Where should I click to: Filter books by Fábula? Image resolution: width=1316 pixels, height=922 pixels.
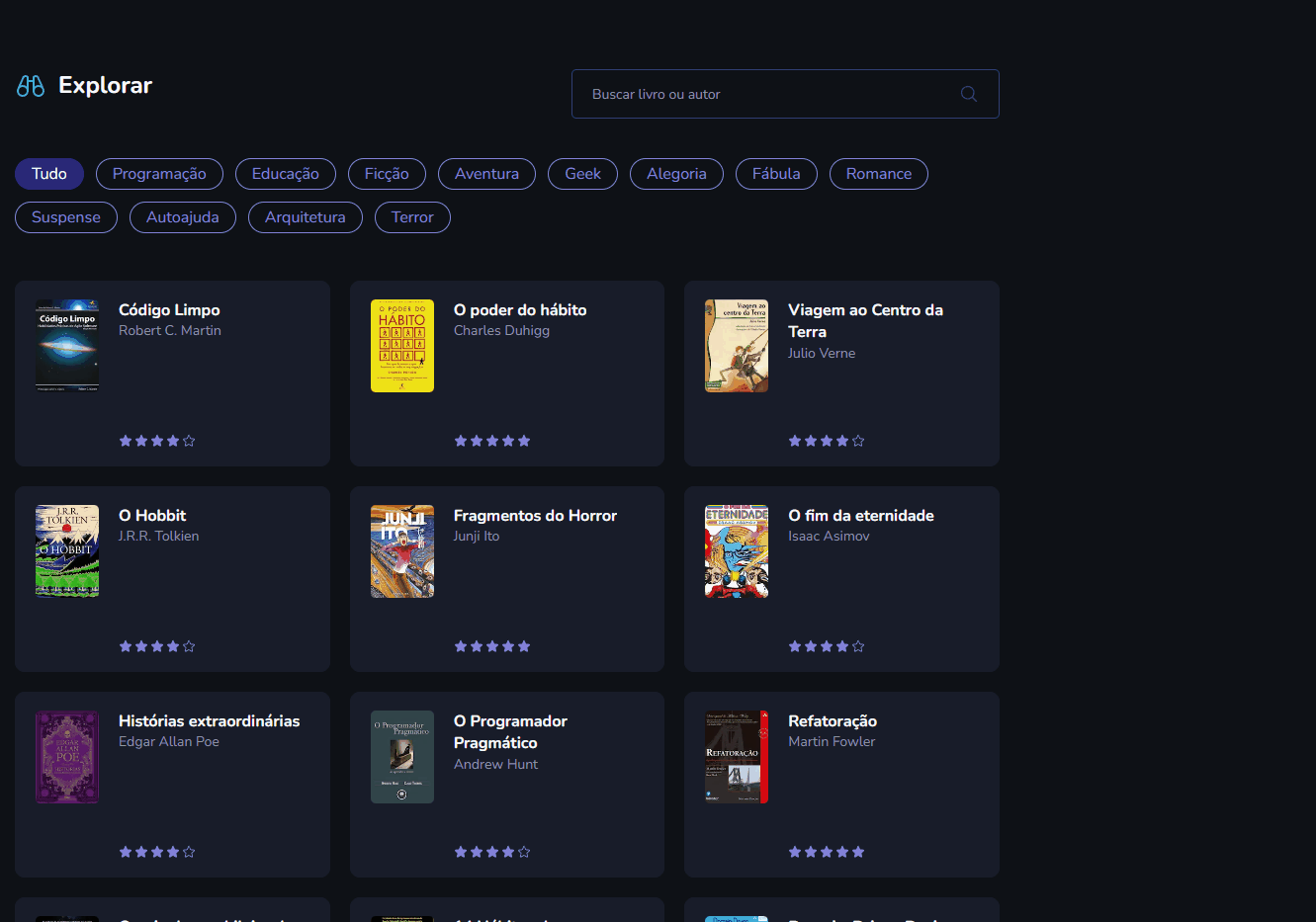pyautogui.click(x=776, y=174)
